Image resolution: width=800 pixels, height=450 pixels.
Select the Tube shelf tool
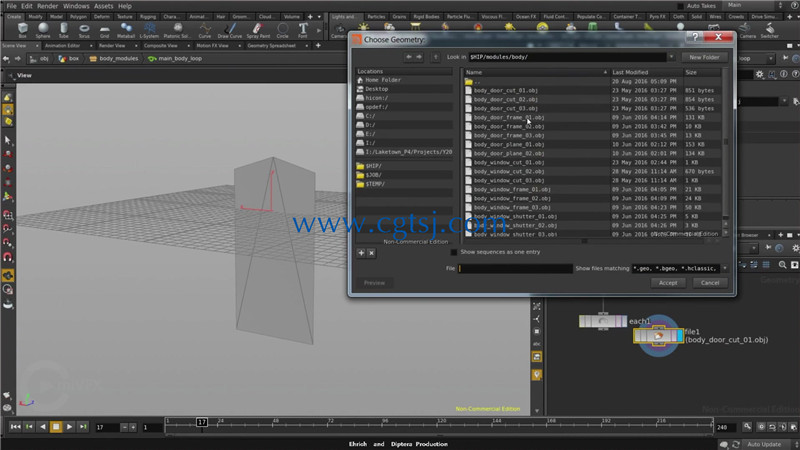pos(63,30)
